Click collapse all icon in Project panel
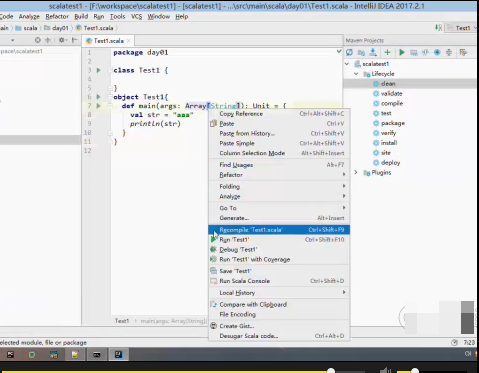The width and height of the screenshot is (479, 373). point(48,40)
